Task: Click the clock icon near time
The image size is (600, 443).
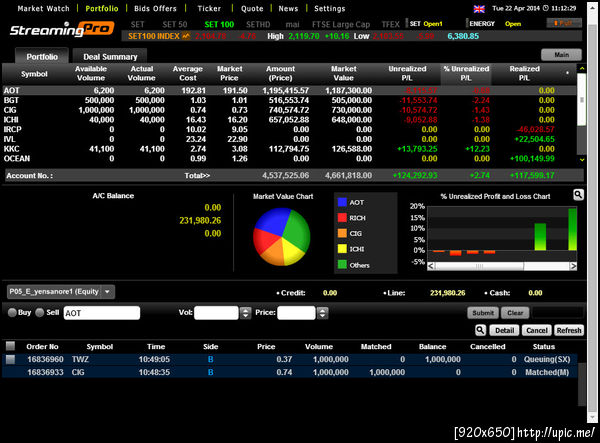Action: [x=546, y=8]
